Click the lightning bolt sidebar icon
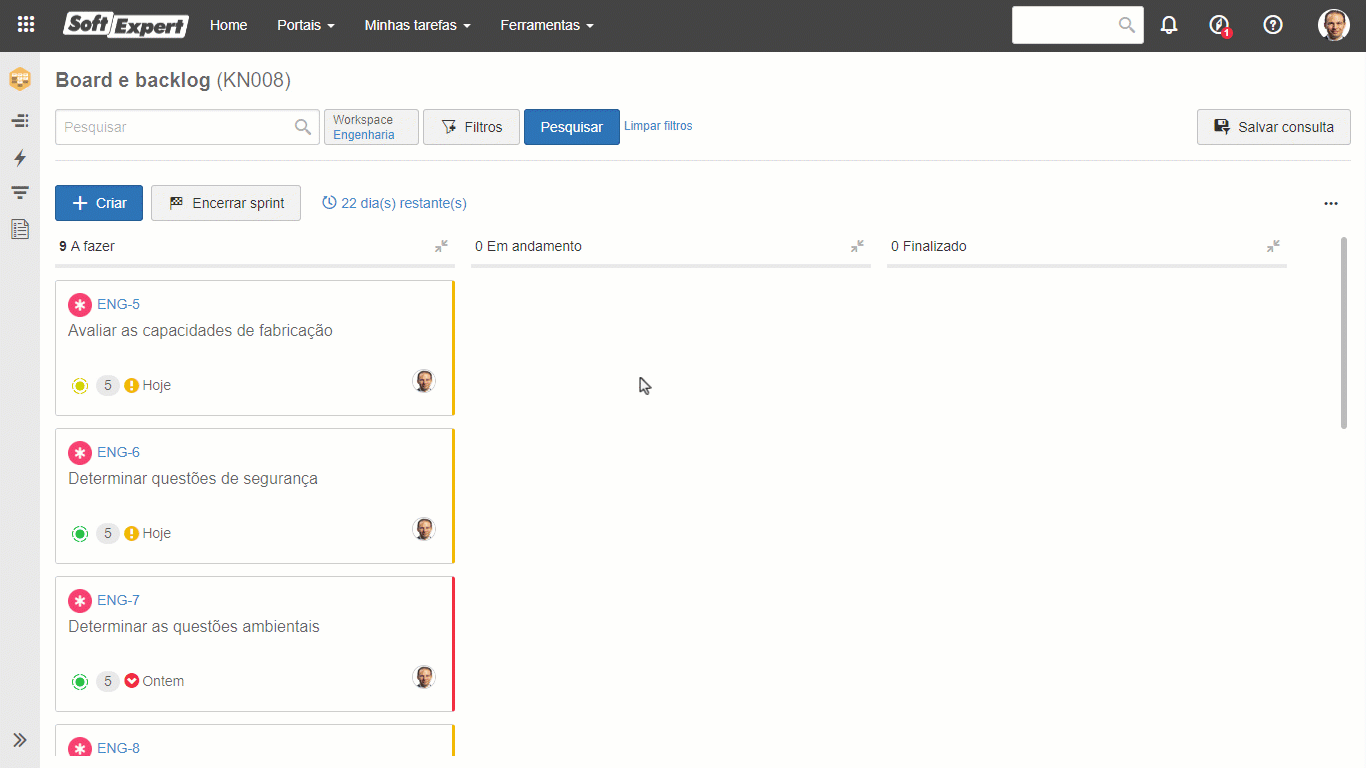The width and height of the screenshot is (1366, 768). [x=20, y=158]
